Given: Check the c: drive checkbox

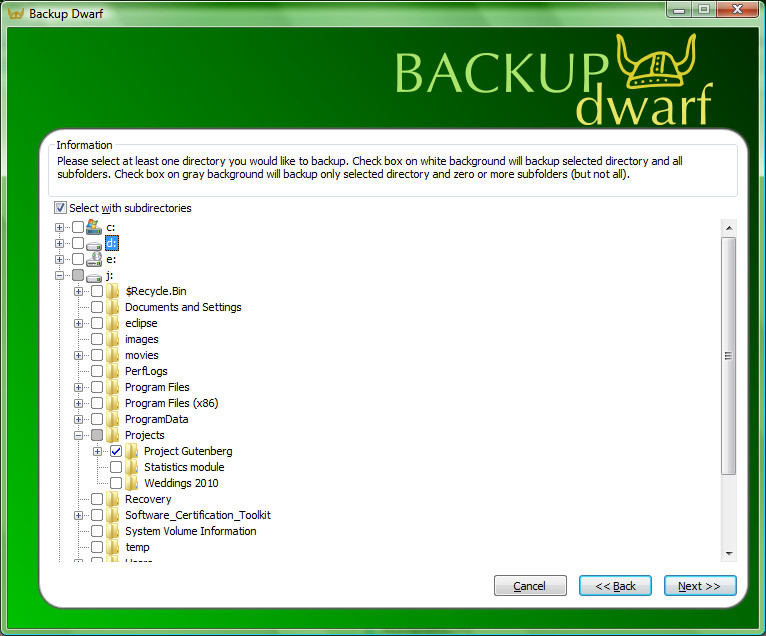Looking at the screenshot, I should tap(78, 227).
